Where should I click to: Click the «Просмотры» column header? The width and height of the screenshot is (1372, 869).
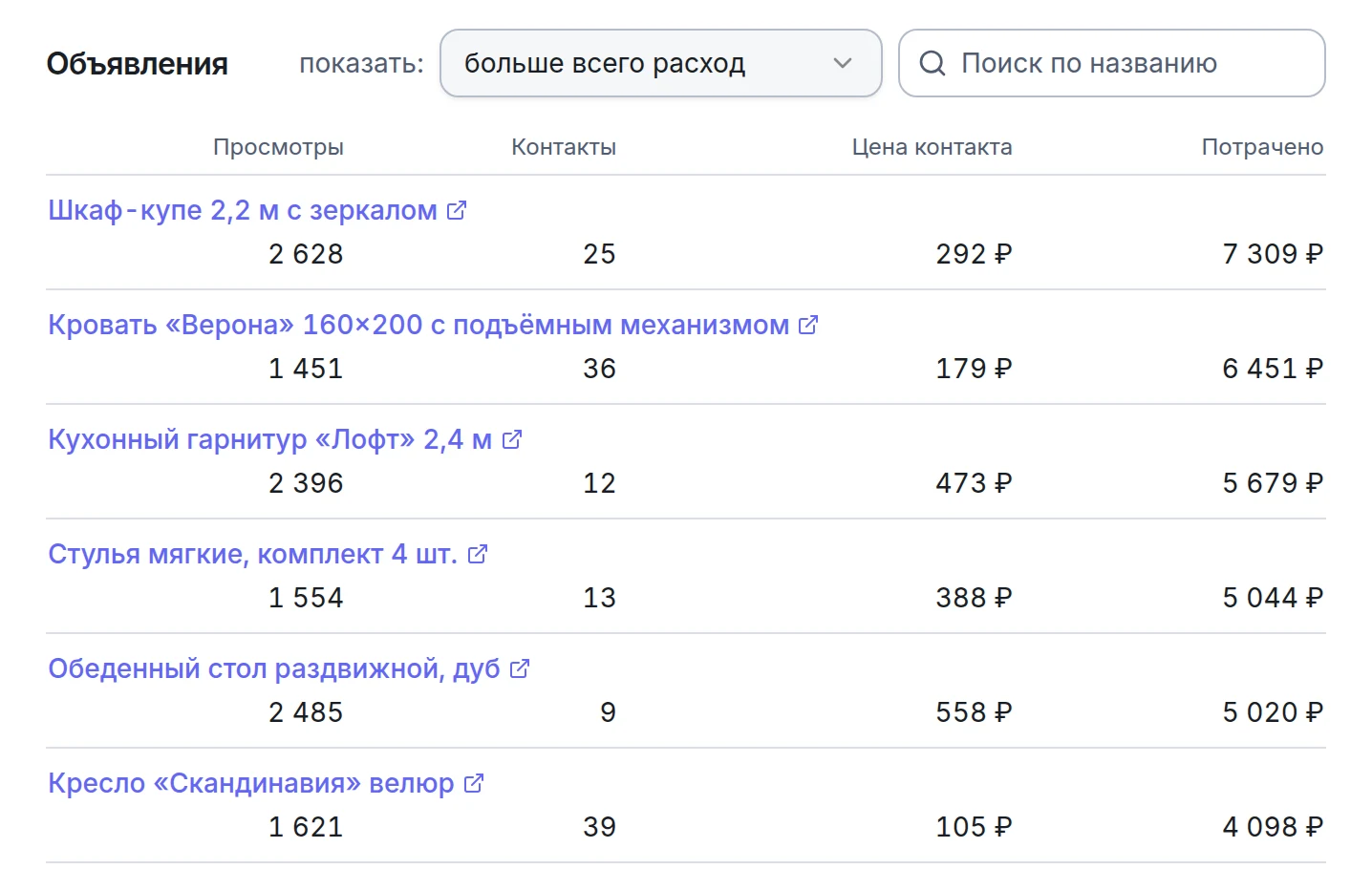278,147
